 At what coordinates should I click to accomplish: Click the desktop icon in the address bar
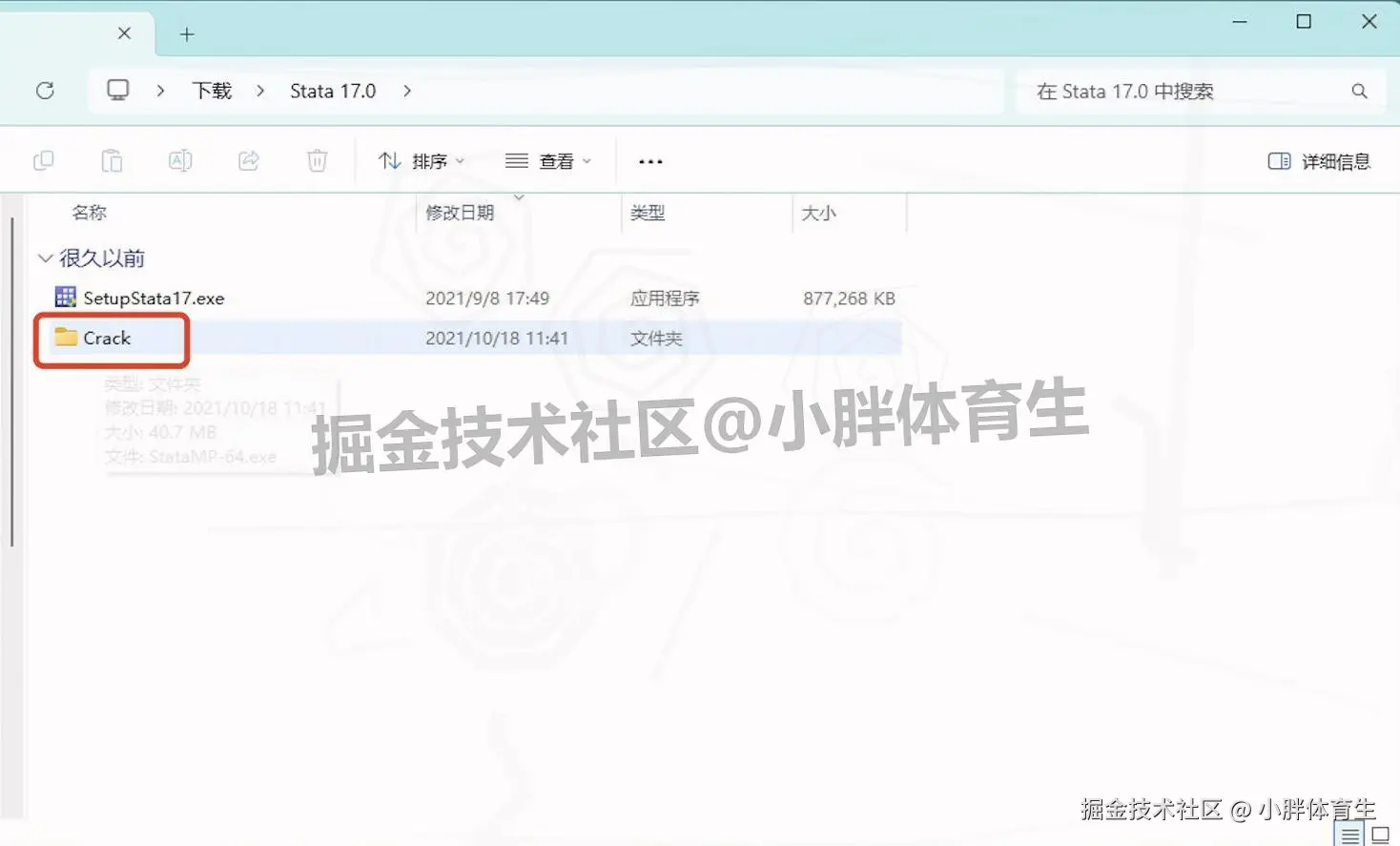pyautogui.click(x=116, y=89)
